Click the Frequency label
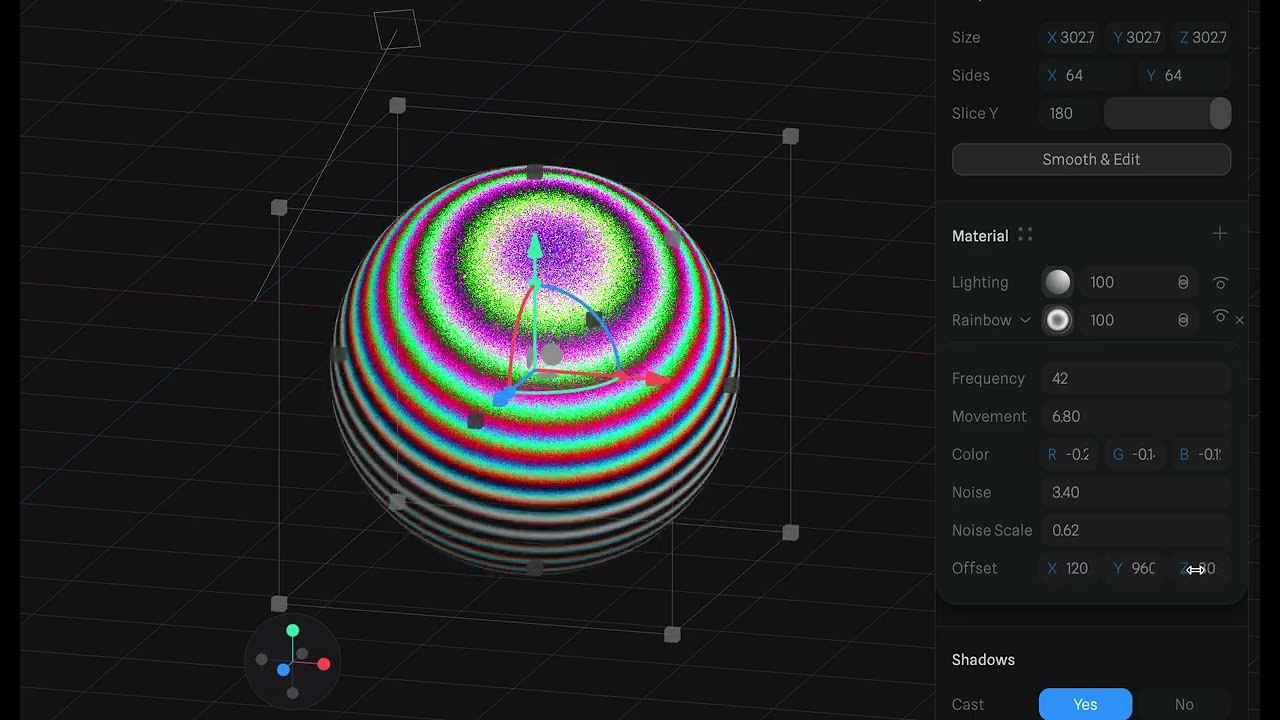Viewport: 1280px width, 720px height. click(x=988, y=378)
